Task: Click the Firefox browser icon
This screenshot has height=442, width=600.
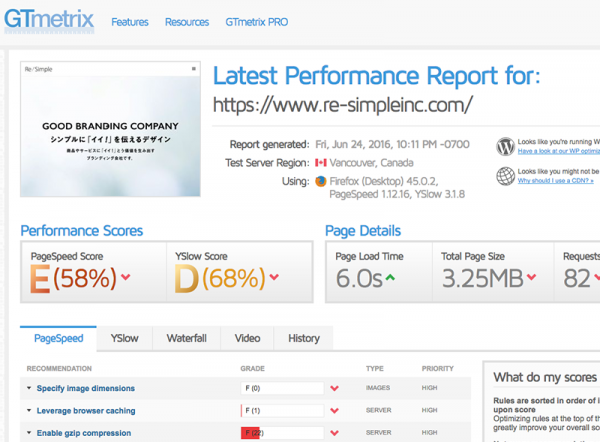Action: [x=321, y=181]
